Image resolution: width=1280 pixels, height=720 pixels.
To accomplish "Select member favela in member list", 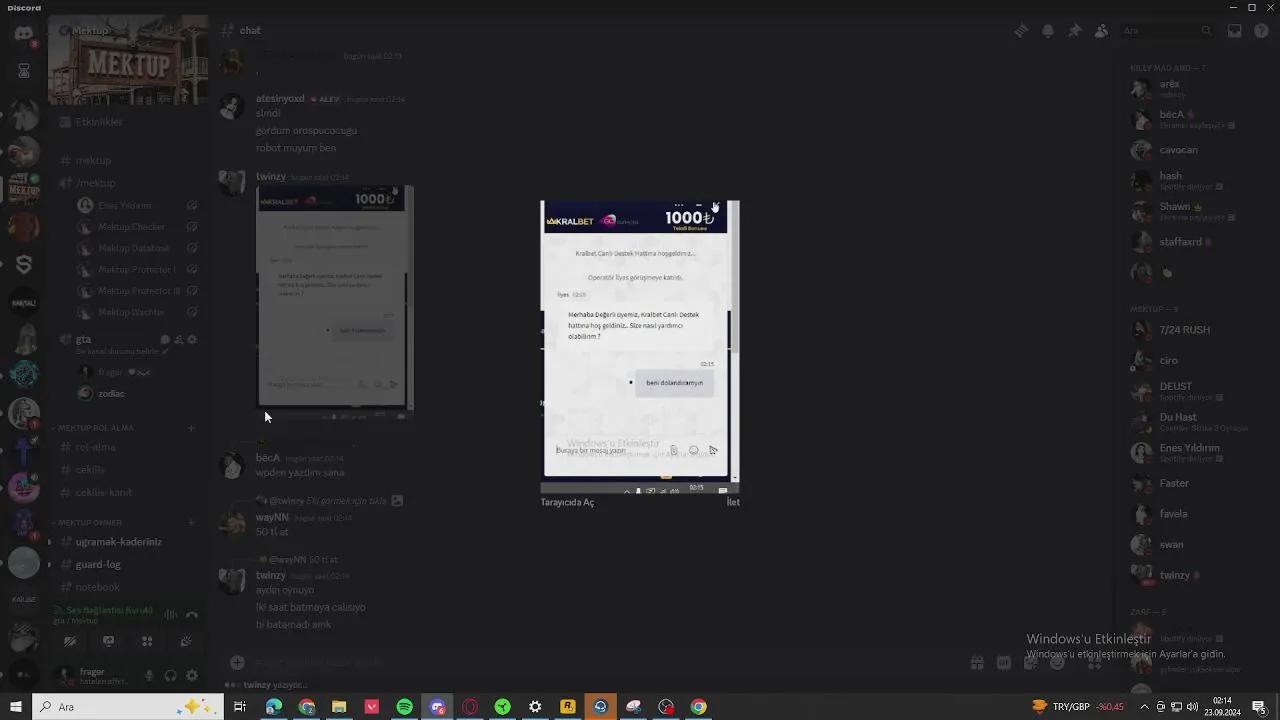I will point(1190,514).
